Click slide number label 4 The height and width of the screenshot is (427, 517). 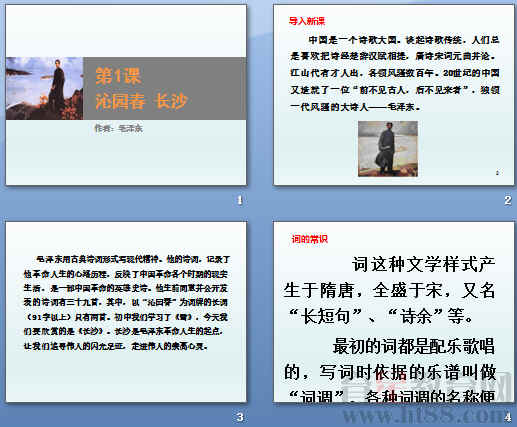[x=507, y=417]
